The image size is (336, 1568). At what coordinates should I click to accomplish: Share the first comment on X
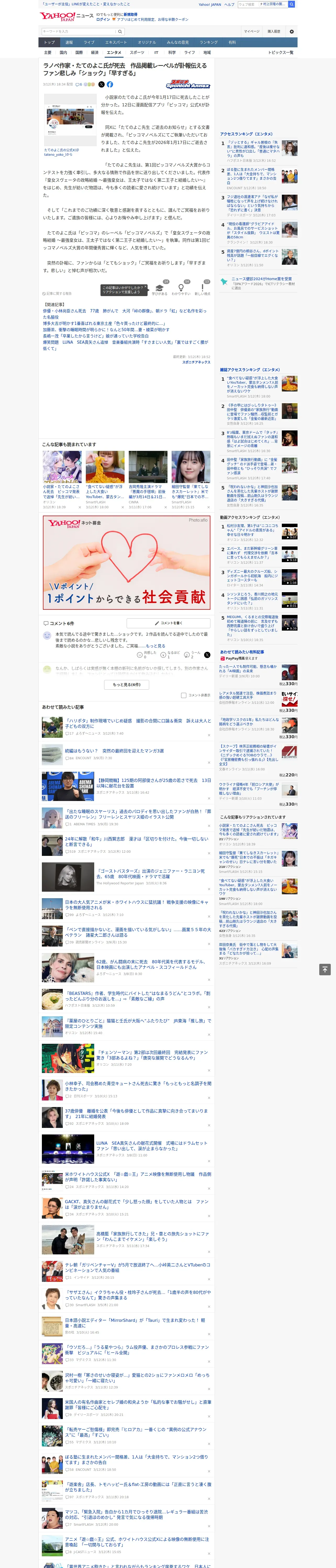(207, 655)
